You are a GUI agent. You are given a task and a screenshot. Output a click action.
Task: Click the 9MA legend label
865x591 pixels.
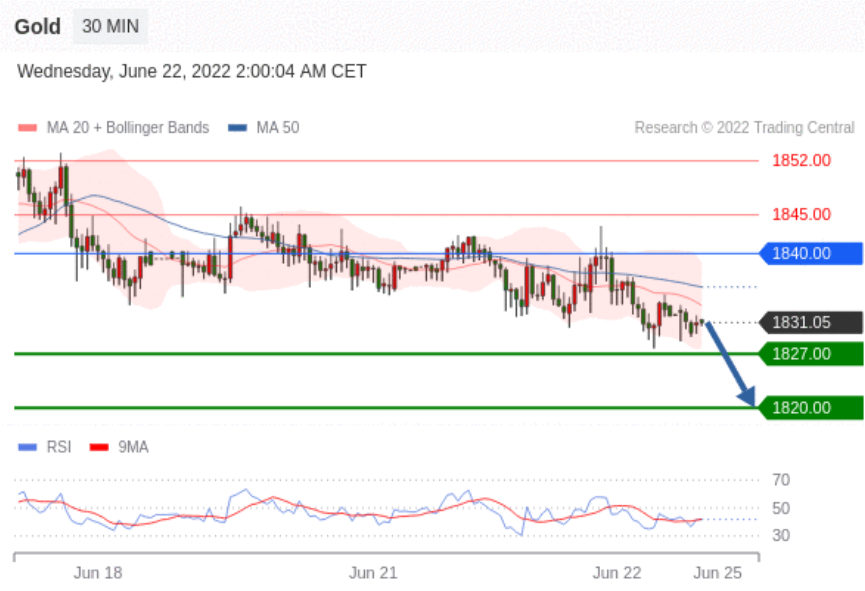pyautogui.click(x=133, y=447)
